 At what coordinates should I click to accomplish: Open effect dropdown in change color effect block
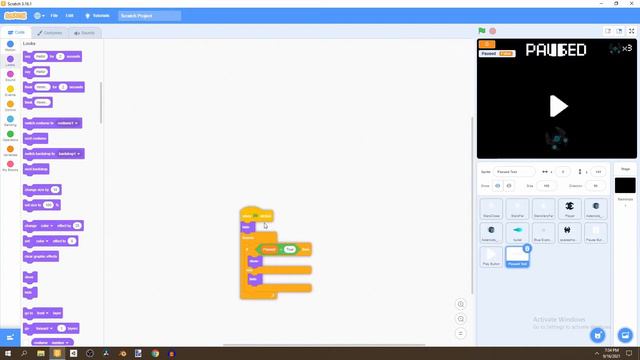coord(46,226)
